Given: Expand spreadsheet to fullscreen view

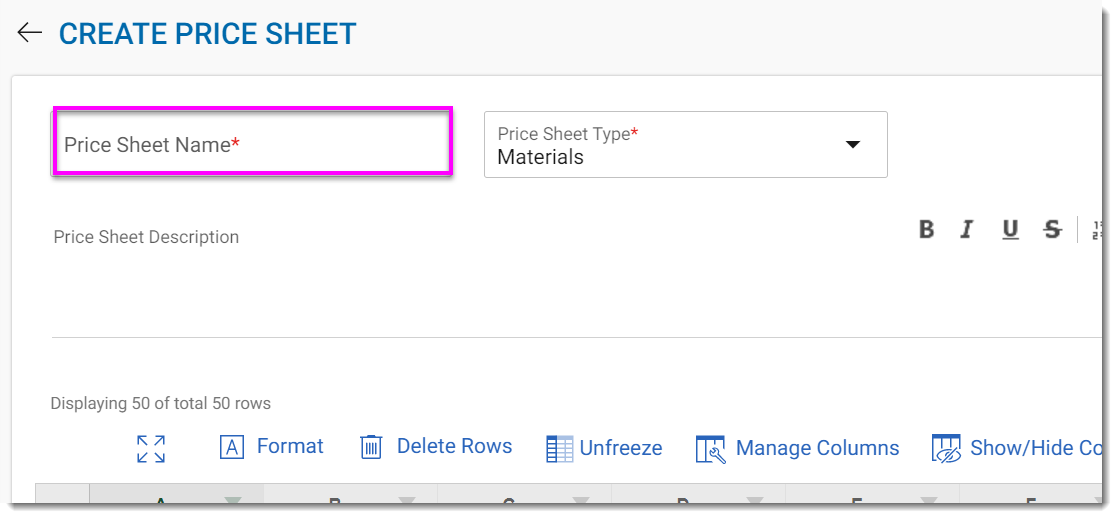Looking at the screenshot, I should [151, 449].
